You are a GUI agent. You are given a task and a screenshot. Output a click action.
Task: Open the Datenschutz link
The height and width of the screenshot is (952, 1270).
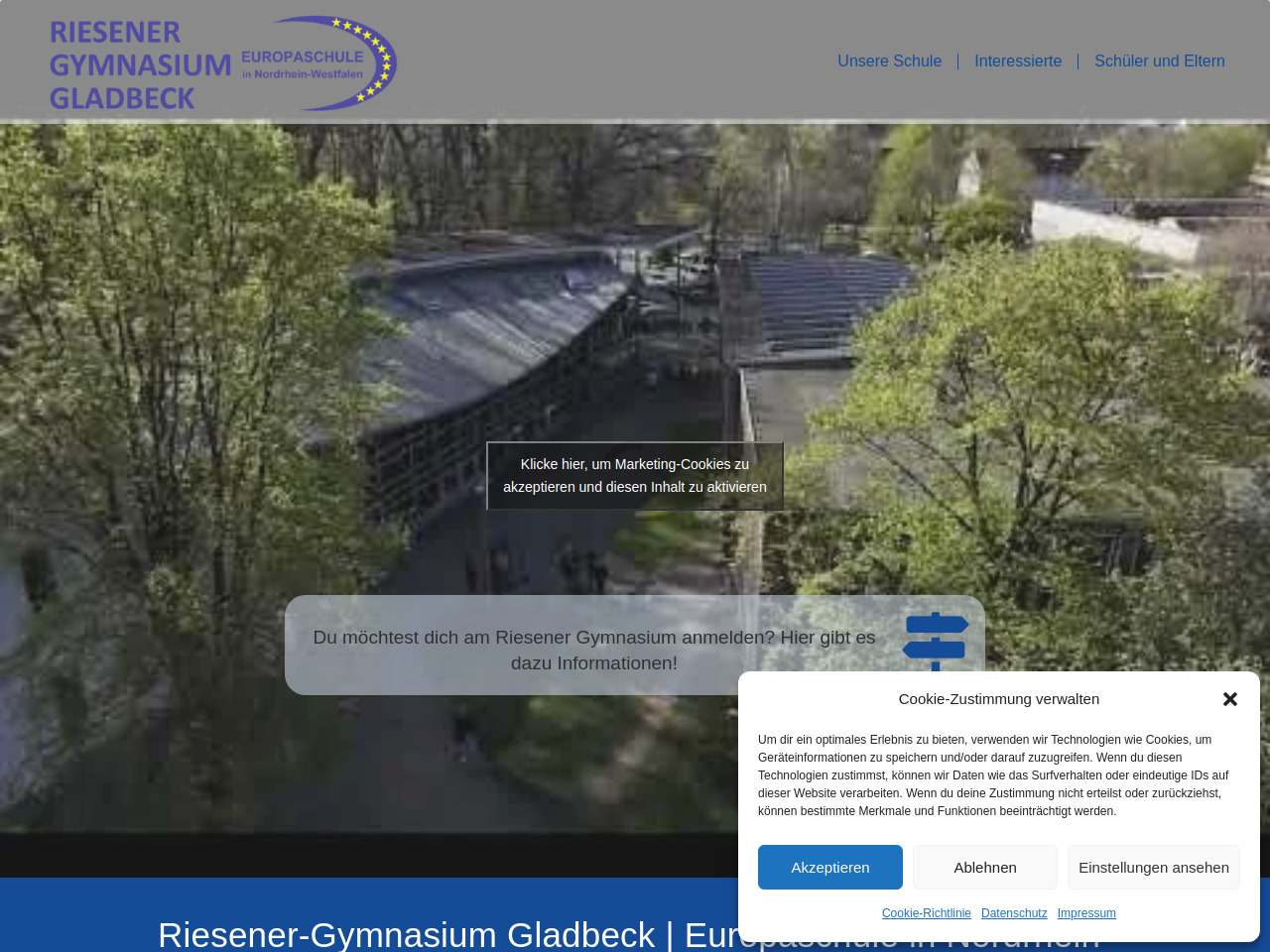coord(1014,913)
